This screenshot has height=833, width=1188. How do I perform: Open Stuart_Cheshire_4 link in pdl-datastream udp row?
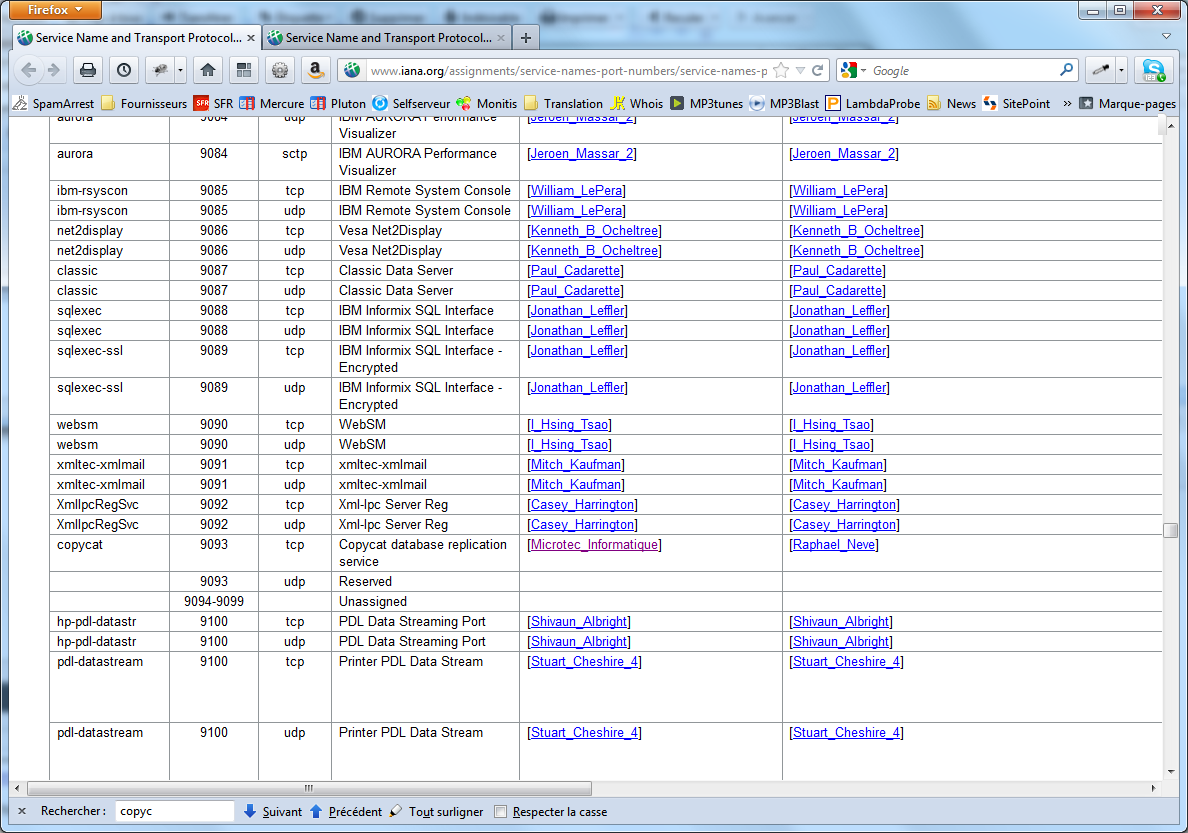pyautogui.click(x=585, y=732)
